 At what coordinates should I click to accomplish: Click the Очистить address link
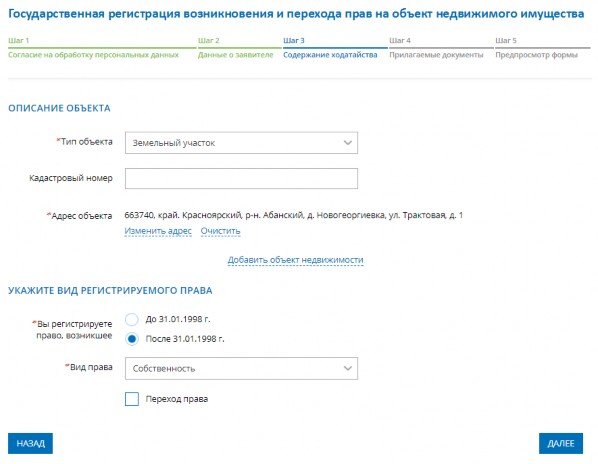(220, 231)
